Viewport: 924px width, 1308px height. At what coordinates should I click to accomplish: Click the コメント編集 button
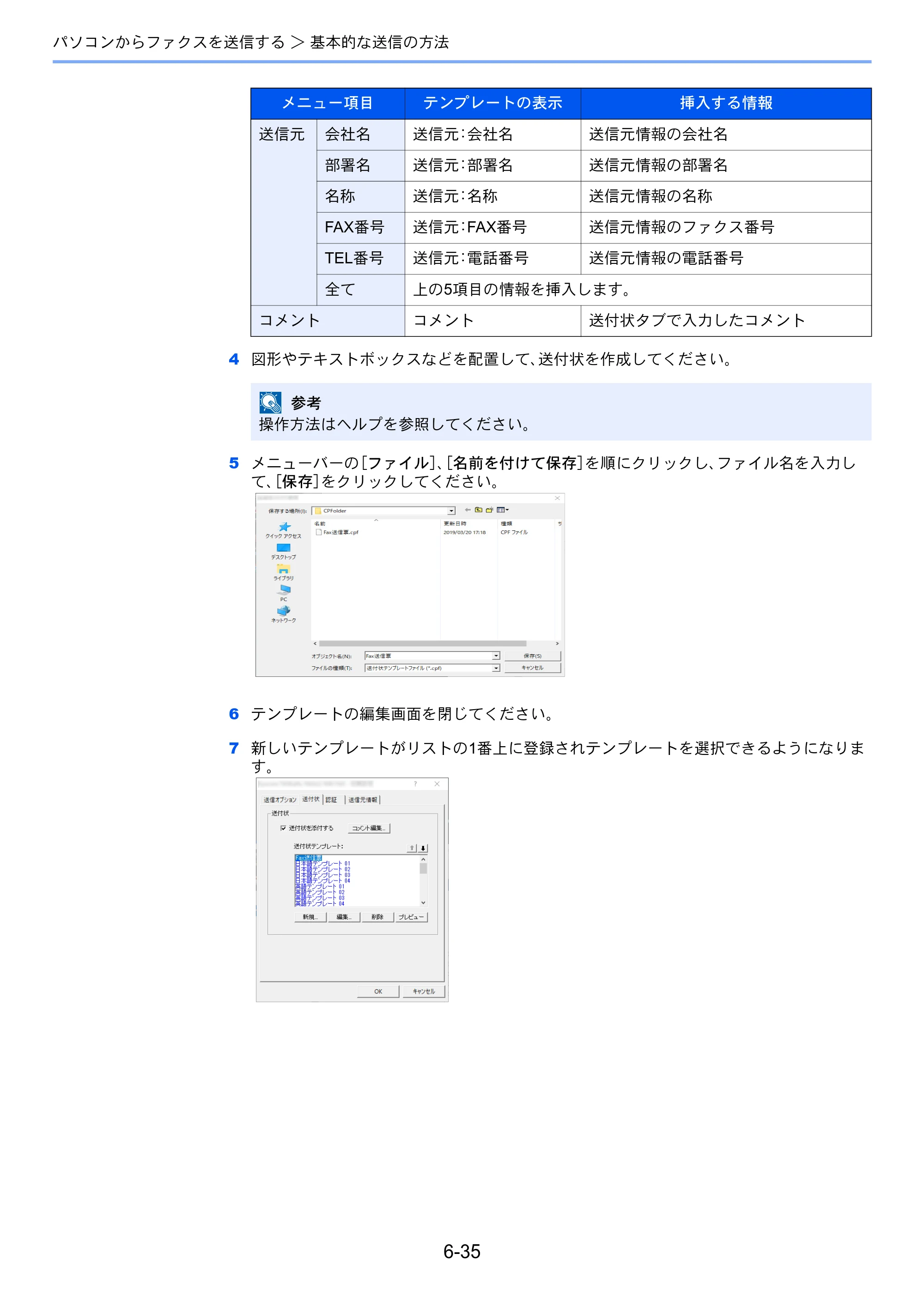[x=369, y=828]
